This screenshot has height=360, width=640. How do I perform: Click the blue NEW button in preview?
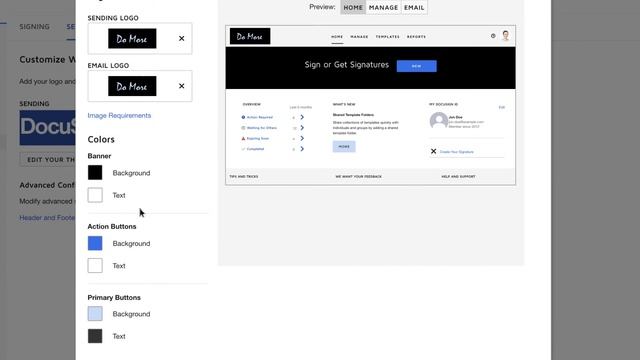416,66
